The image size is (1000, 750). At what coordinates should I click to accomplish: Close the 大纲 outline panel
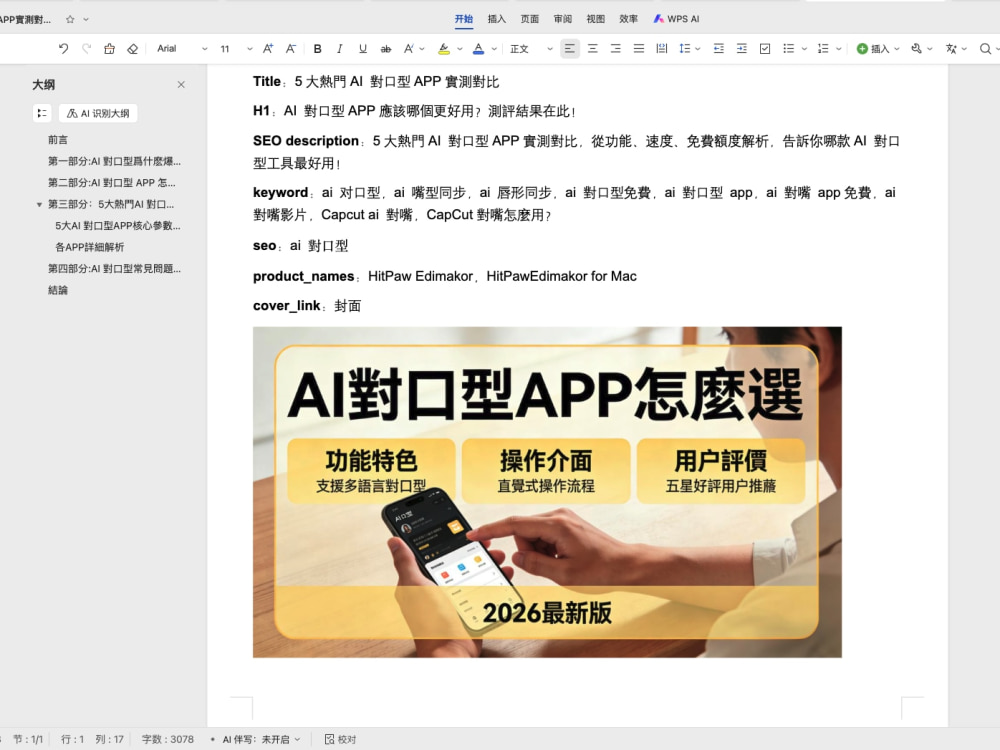(x=181, y=84)
